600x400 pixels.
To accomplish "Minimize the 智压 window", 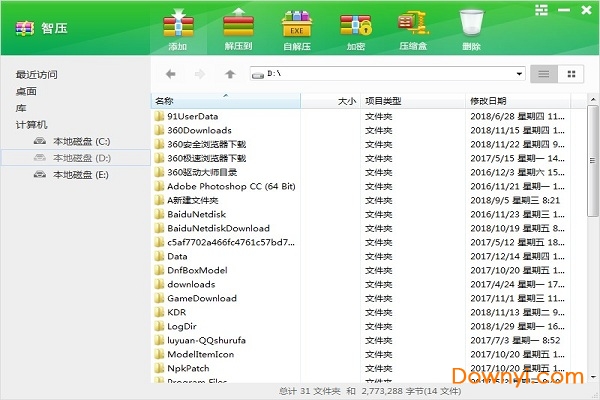I will tap(564, 10).
